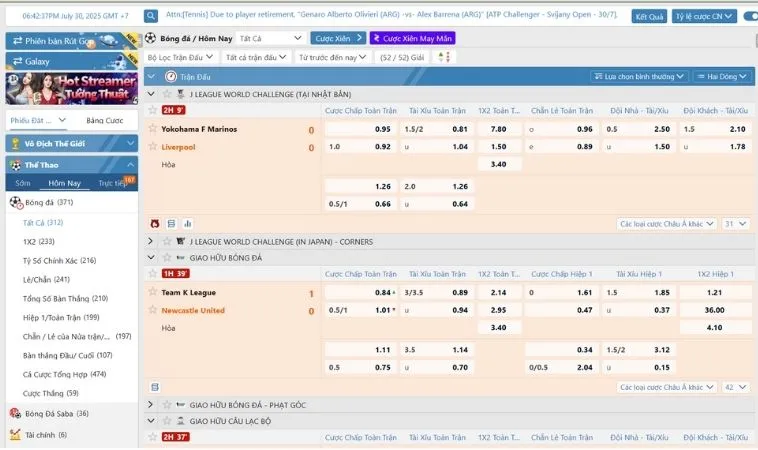Click Team K League 1X2 odds 2.14
758x450 pixels.
(498, 292)
